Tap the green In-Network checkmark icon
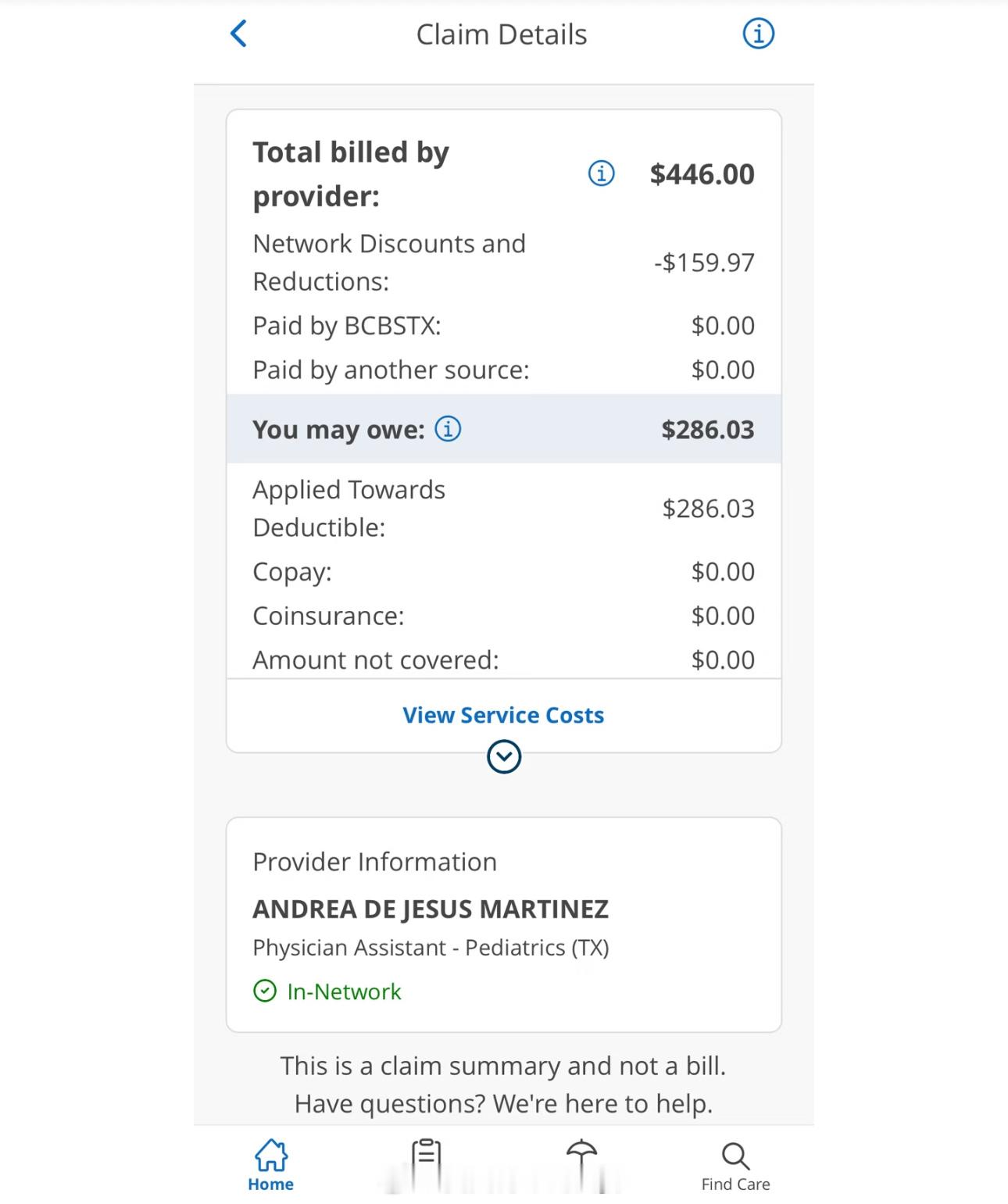The height and width of the screenshot is (1204, 1008). point(265,991)
